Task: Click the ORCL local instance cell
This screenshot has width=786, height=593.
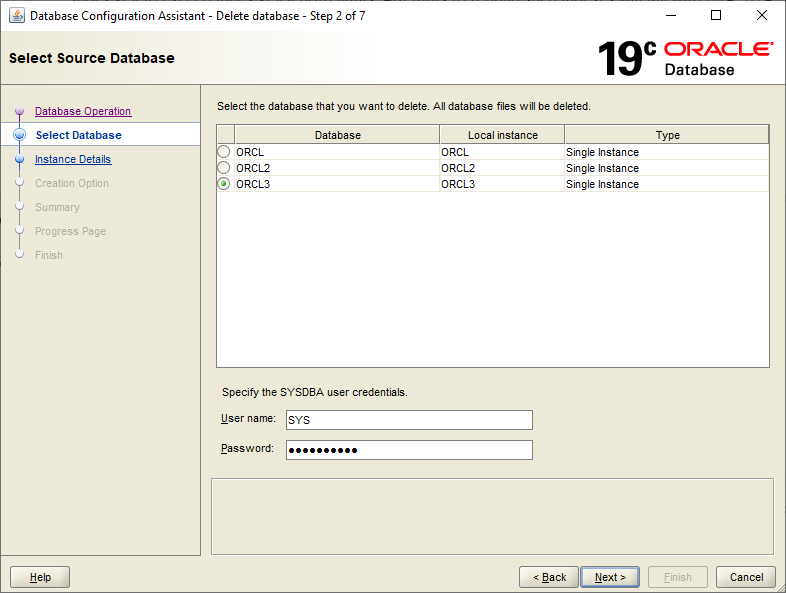Action: point(502,152)
